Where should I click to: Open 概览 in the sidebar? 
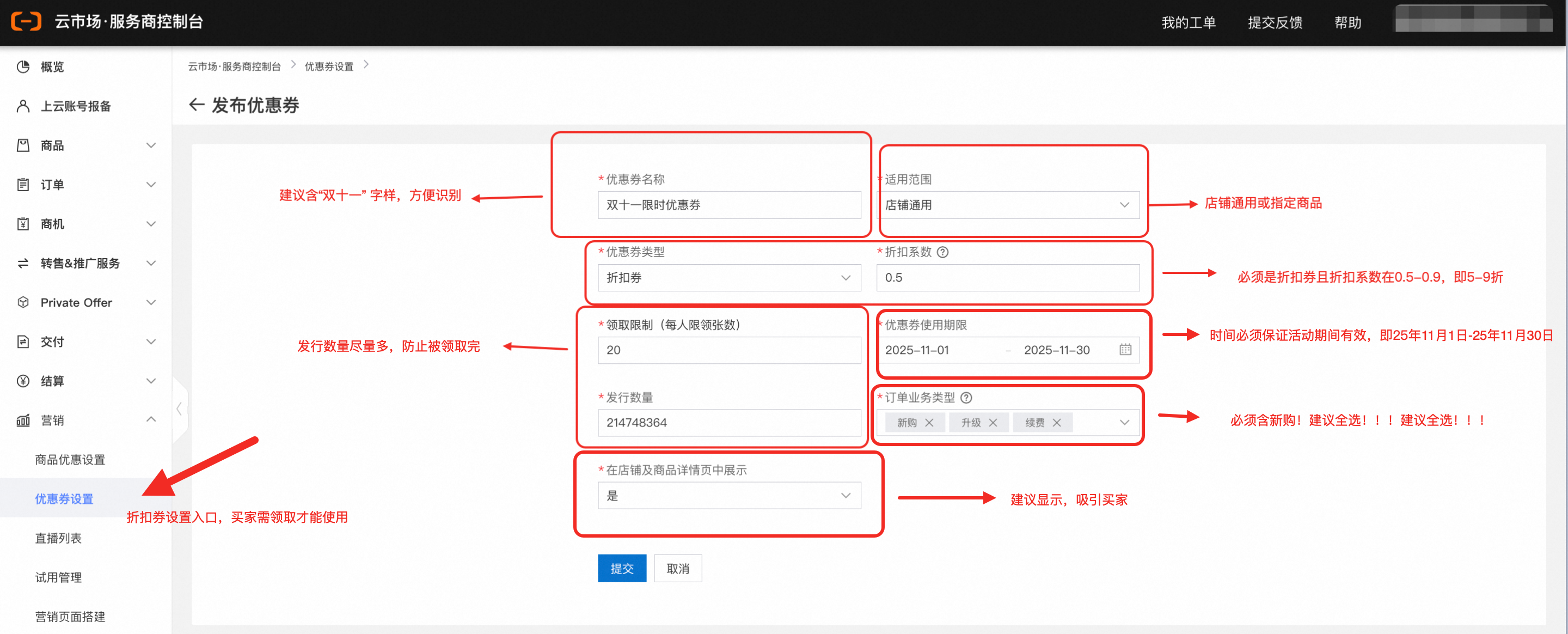[x=52, y=67]
